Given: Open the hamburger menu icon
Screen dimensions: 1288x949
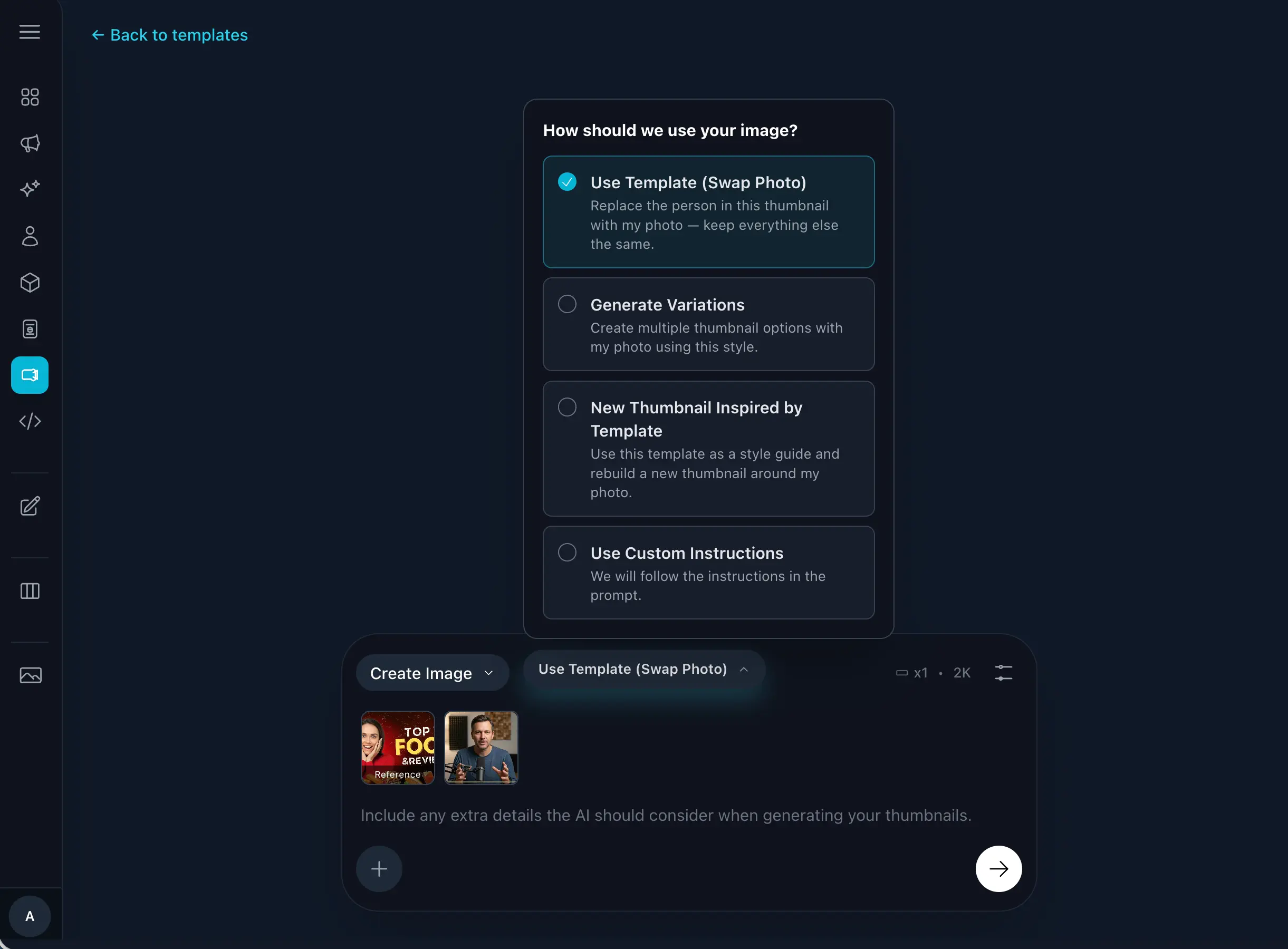Looking at the screenshot, I should point(30,32).
